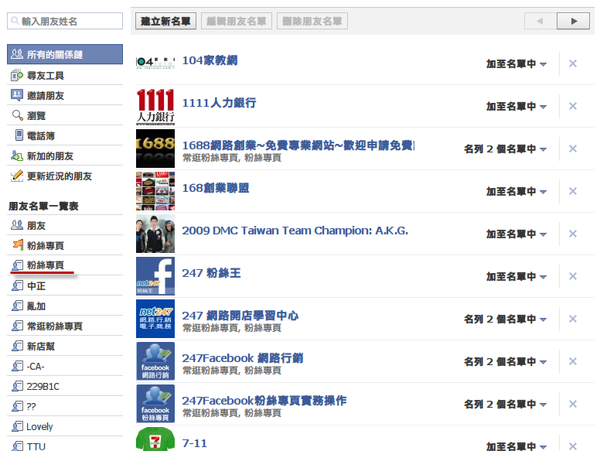Click the list icon beside Lovely
Viewport: 600px width, 451px height.
click(17, 426)
